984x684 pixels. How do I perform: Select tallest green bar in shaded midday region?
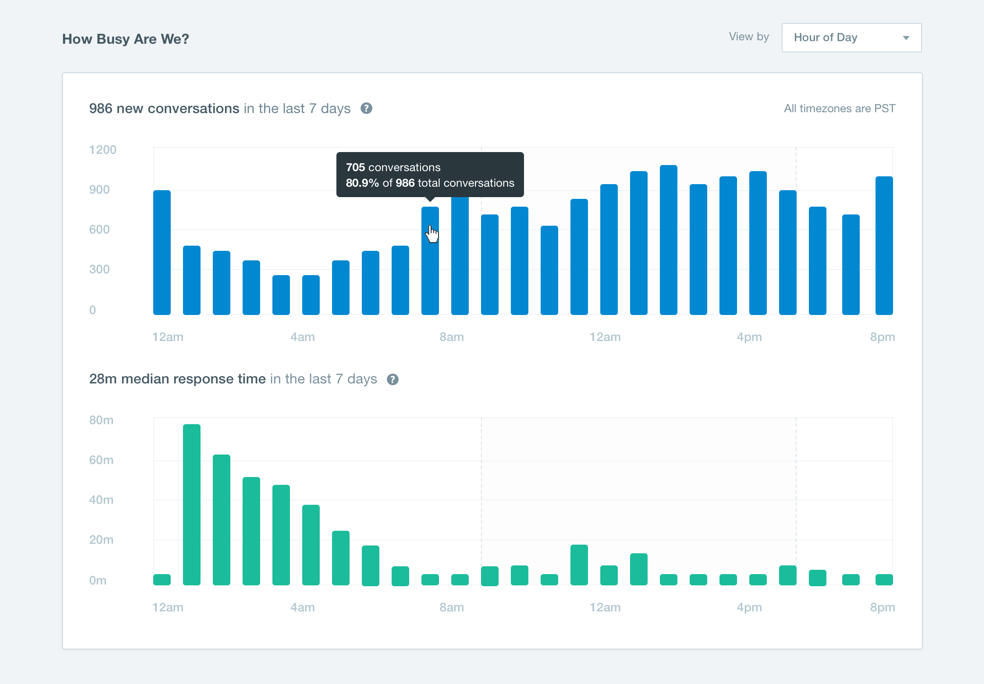click(x=579, y=565)
